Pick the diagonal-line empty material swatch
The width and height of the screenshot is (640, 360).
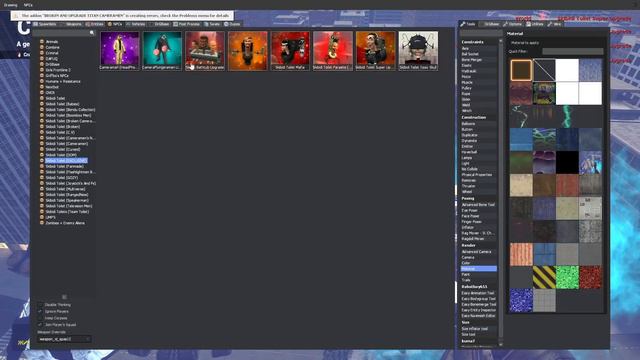[x=544, y=70]
